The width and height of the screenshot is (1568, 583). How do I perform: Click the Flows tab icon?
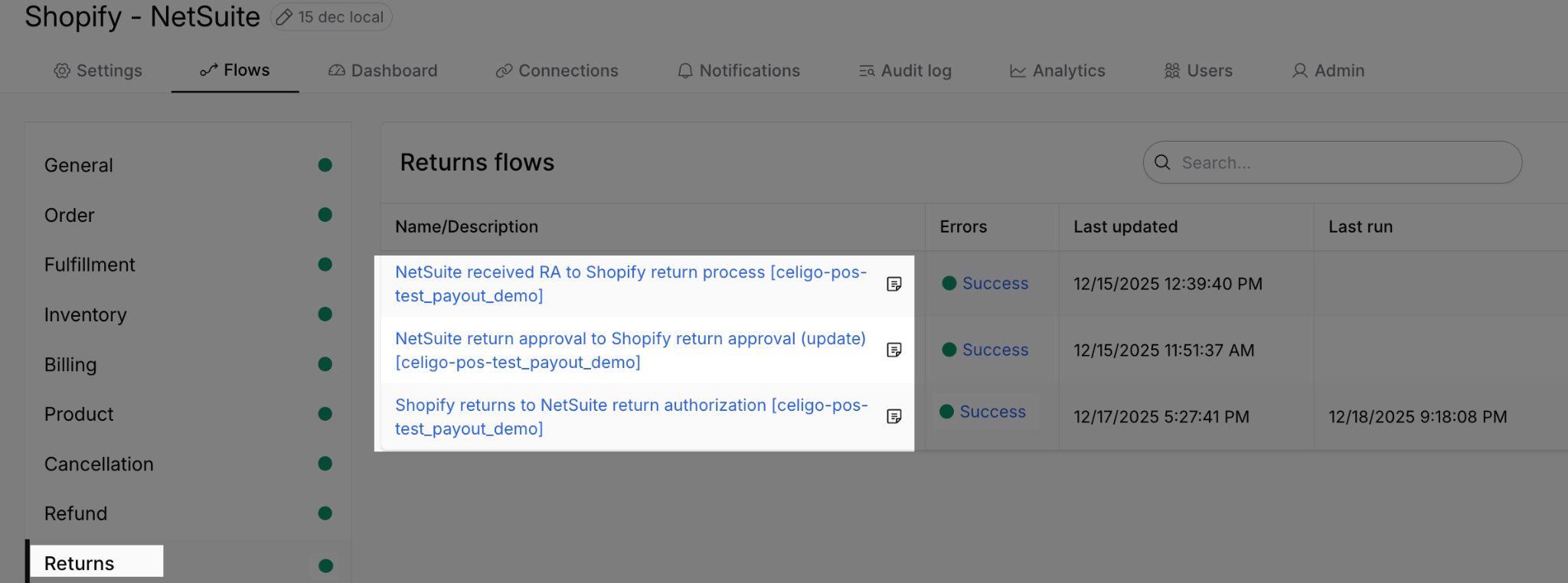coord(209,70)
